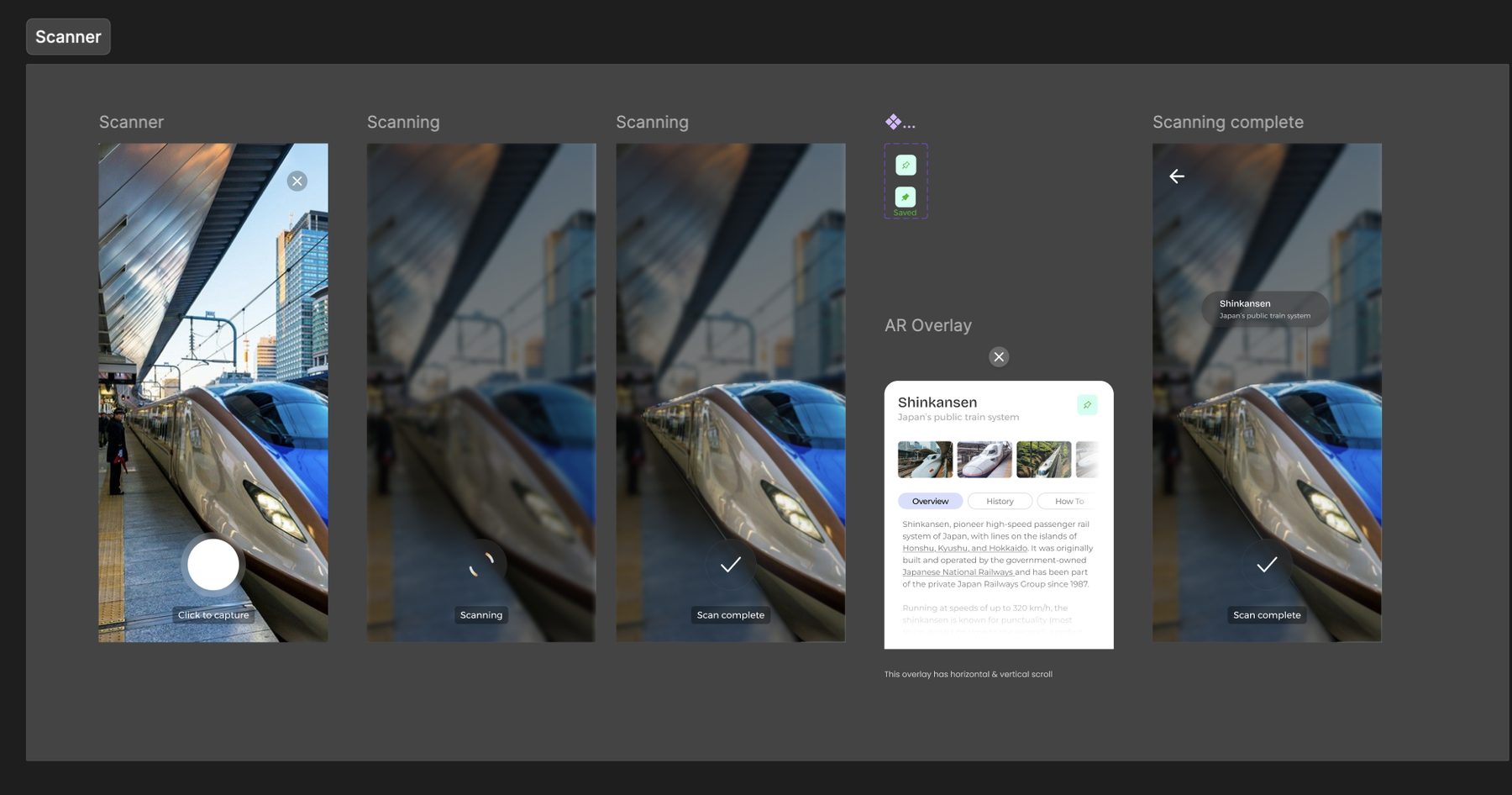Open the first Shinkansen photo thumbnail
This screenshot has width=1512, height=795.
click(926, 460)
